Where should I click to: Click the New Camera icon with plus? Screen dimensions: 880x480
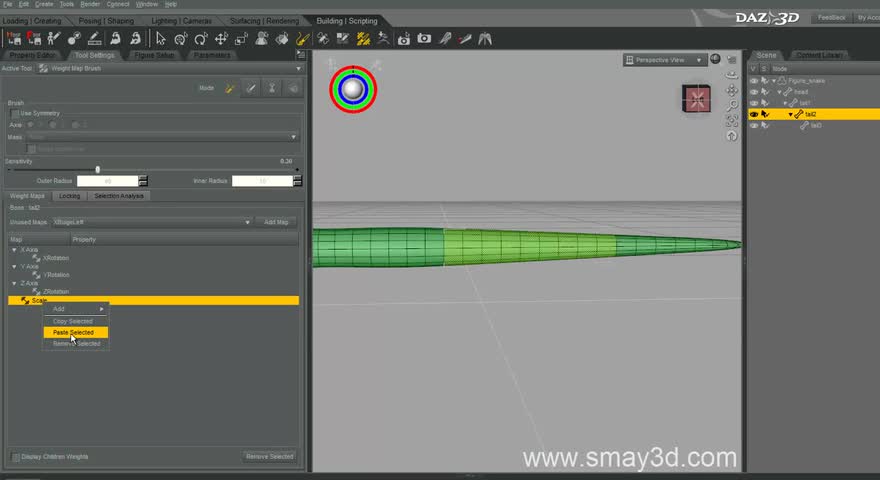point(404,39)
